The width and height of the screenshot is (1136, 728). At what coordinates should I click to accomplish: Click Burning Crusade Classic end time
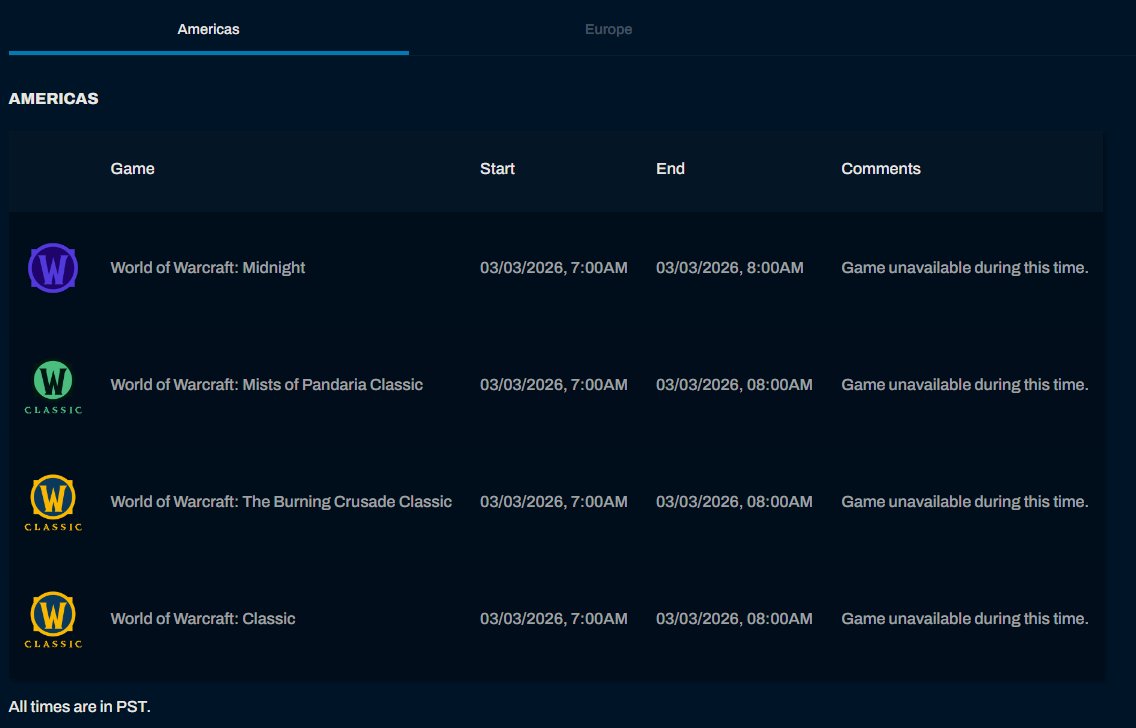pyautogui.click(x=734, y=501)
